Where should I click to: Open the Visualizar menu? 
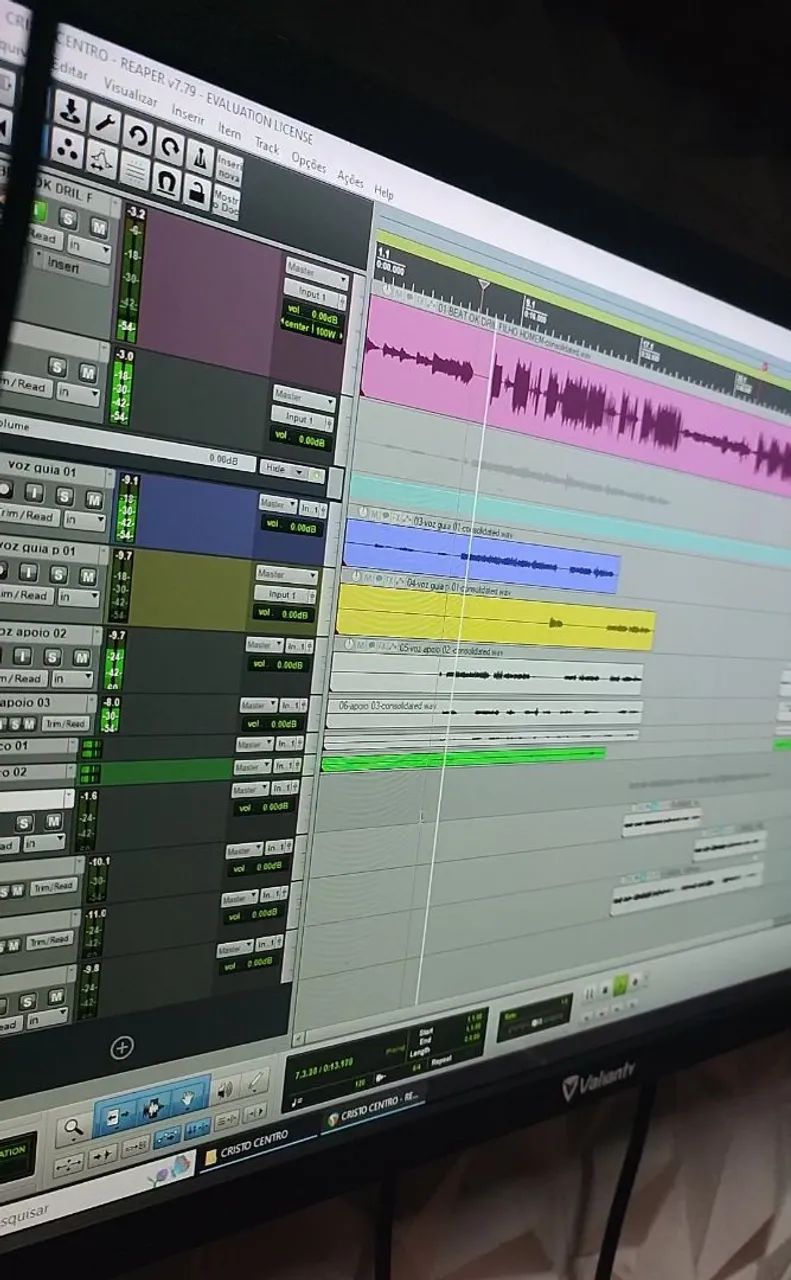131,93
